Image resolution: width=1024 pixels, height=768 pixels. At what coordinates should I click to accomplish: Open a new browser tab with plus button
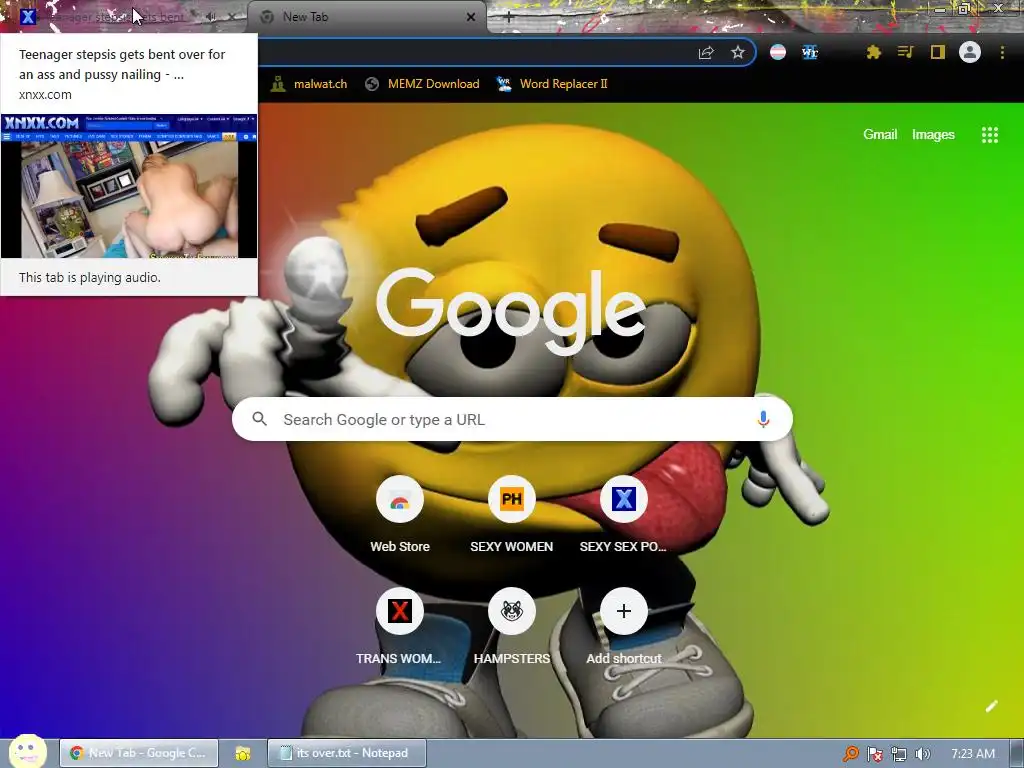point(509,17)
